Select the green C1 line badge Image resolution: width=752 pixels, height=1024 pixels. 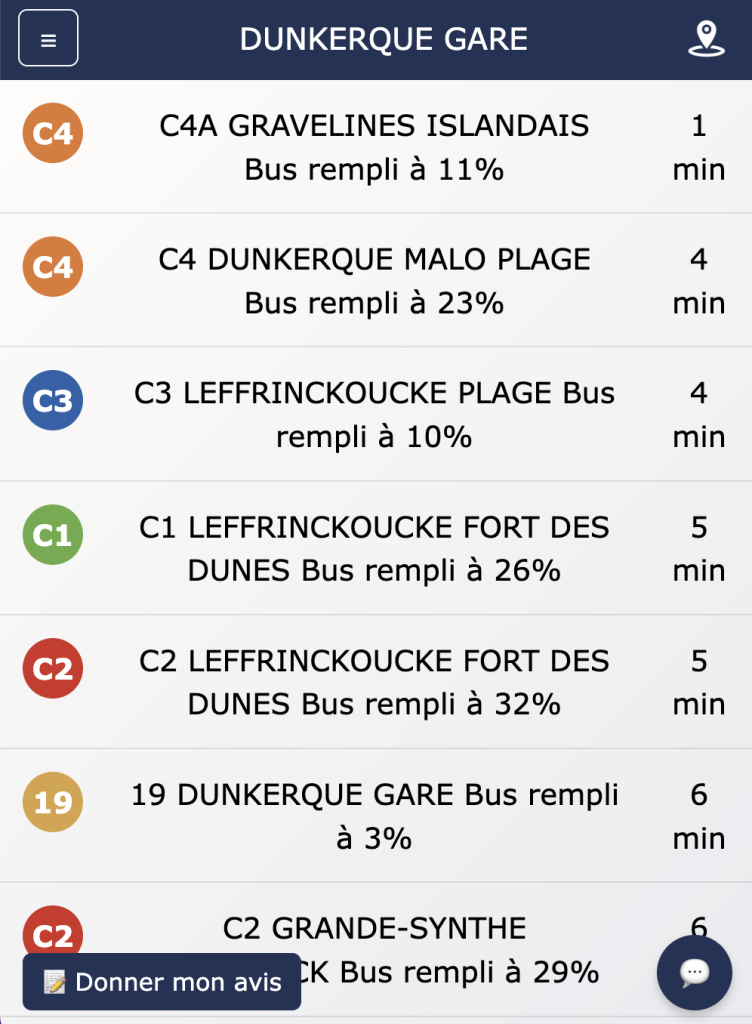tap(53, 534)
